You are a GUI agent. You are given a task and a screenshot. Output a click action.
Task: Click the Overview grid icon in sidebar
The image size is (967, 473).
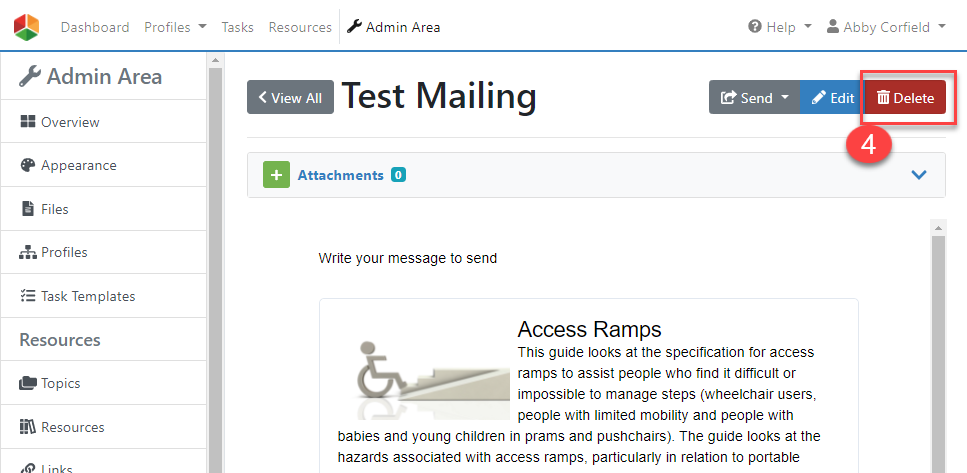[28, 122]
